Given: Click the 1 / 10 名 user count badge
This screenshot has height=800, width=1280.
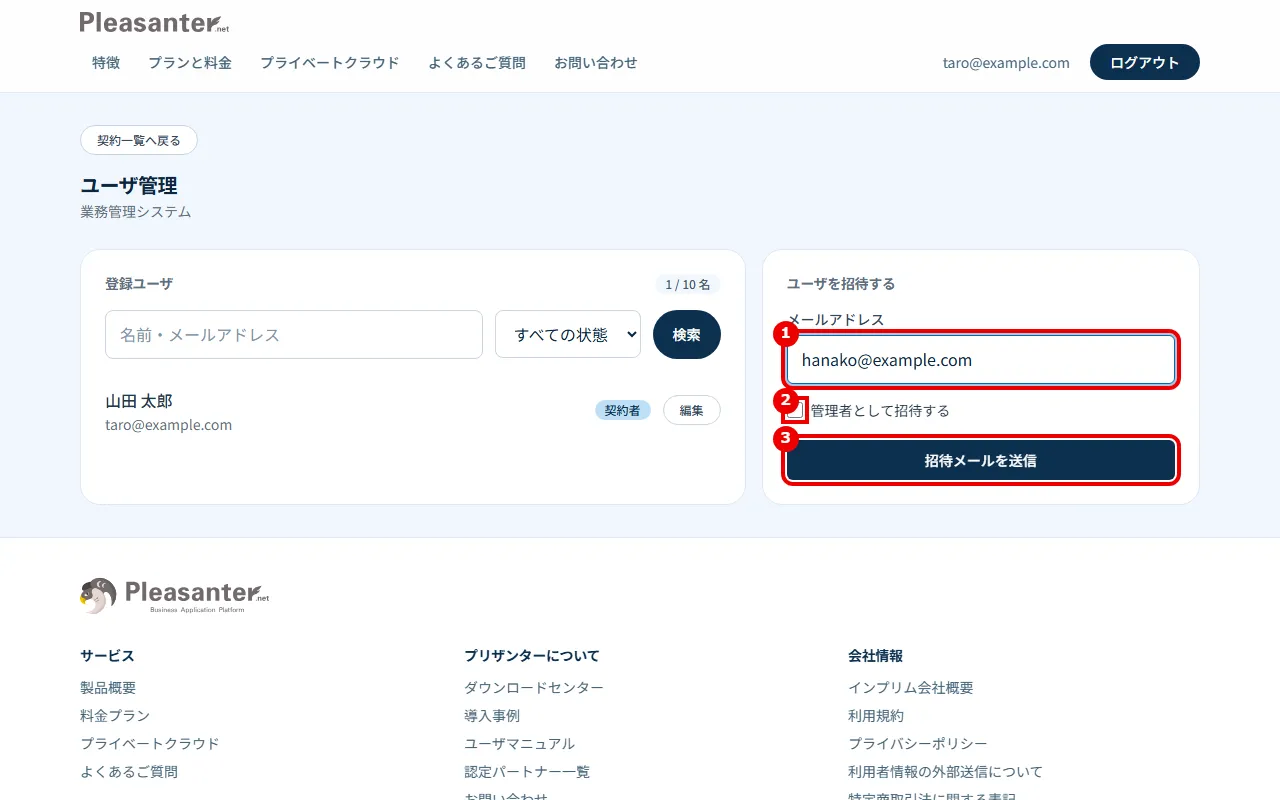Looking at the screenshot, I should [688, 284].
